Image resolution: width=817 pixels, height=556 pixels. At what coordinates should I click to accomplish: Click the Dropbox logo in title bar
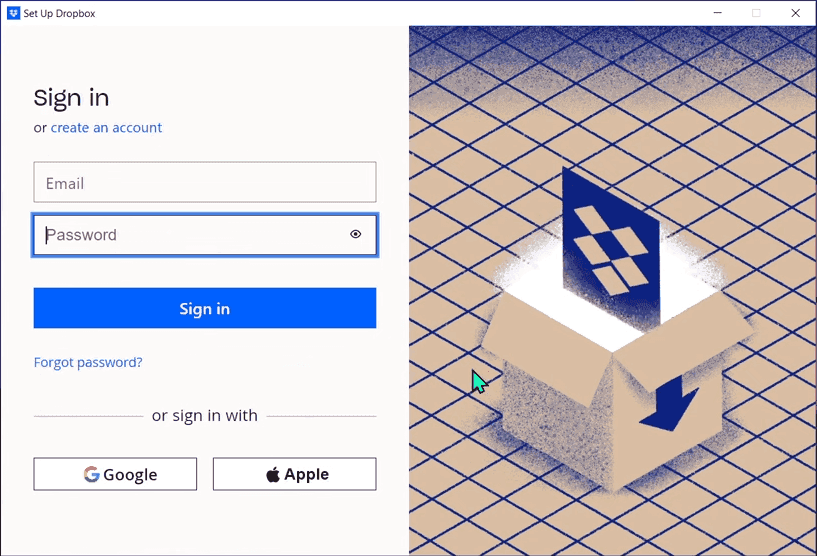(13, 13)
